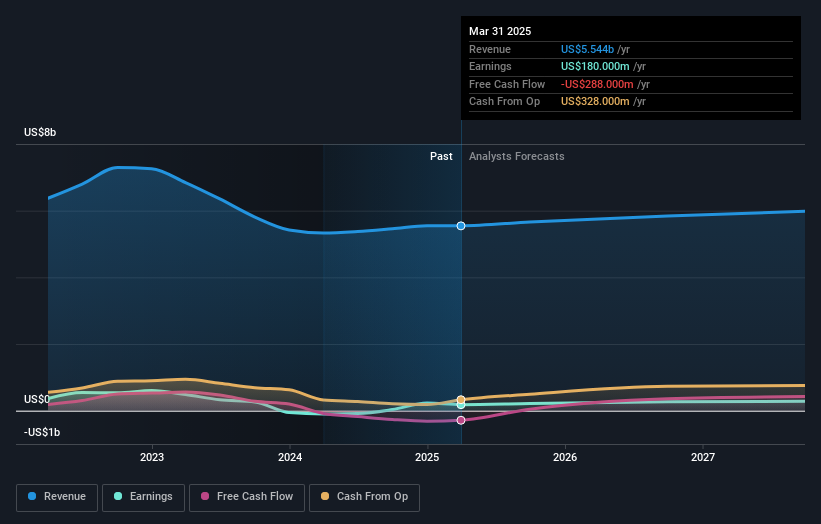The image size is (821, 524).
Task: Click the US$180.000m earnings value
Action: (x=595, y=66)
